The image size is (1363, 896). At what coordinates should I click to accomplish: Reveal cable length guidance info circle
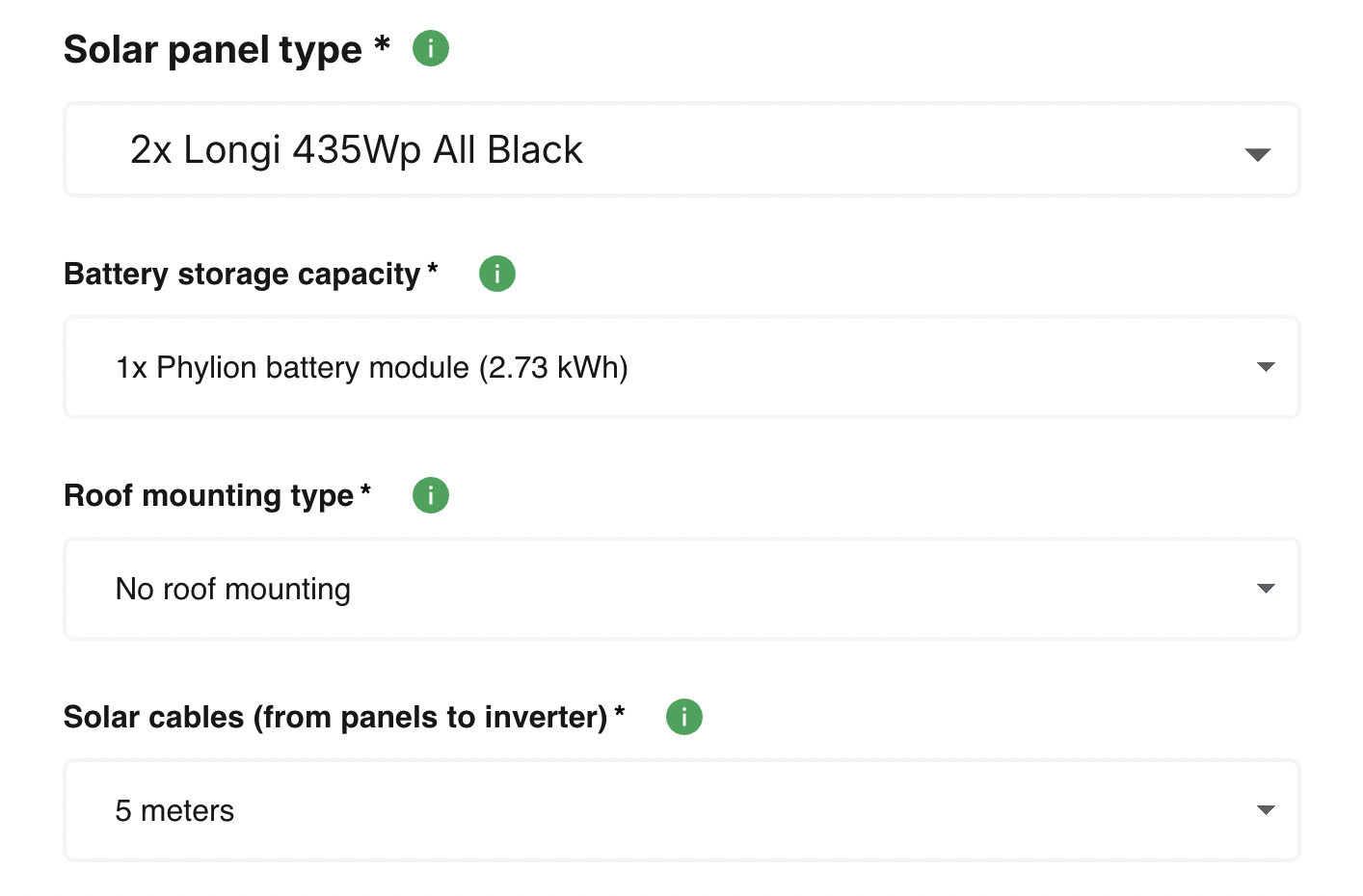tap(683, 717)
